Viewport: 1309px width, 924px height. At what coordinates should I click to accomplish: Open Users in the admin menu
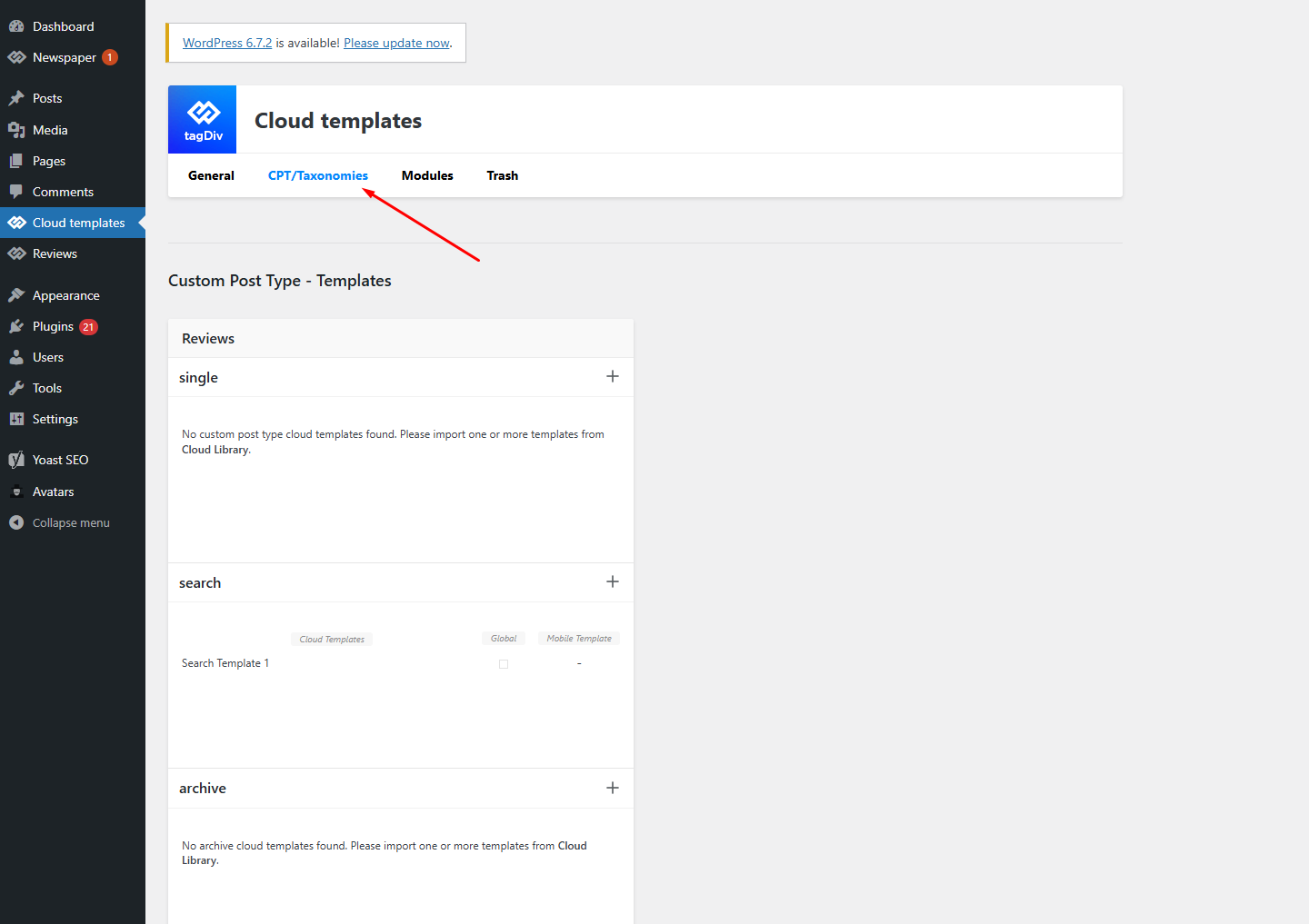(x=73, y=357)
